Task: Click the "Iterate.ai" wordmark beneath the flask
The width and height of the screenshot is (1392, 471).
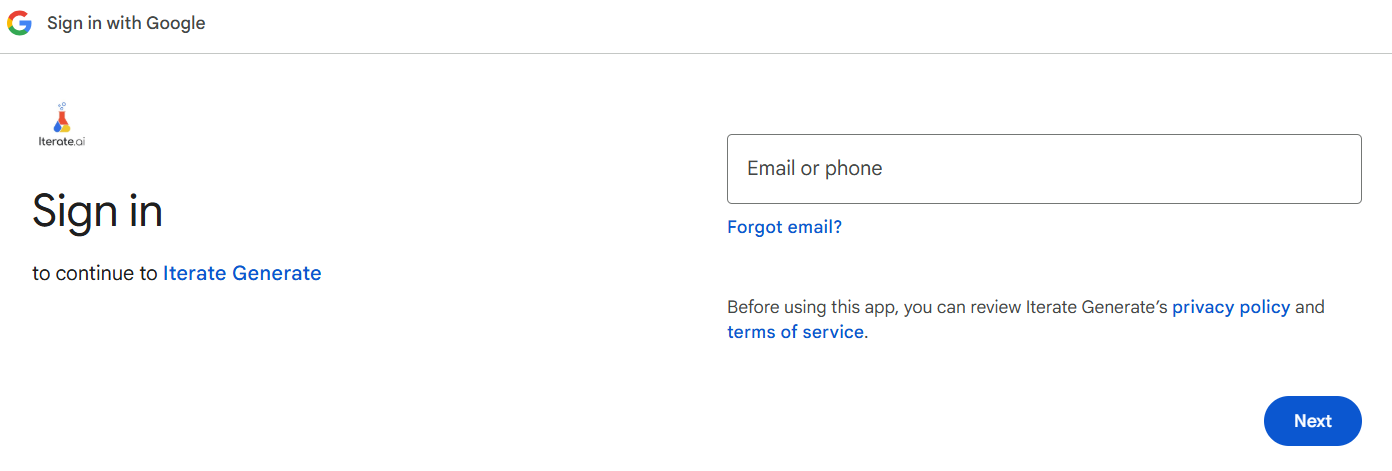Action: (62, 142)
